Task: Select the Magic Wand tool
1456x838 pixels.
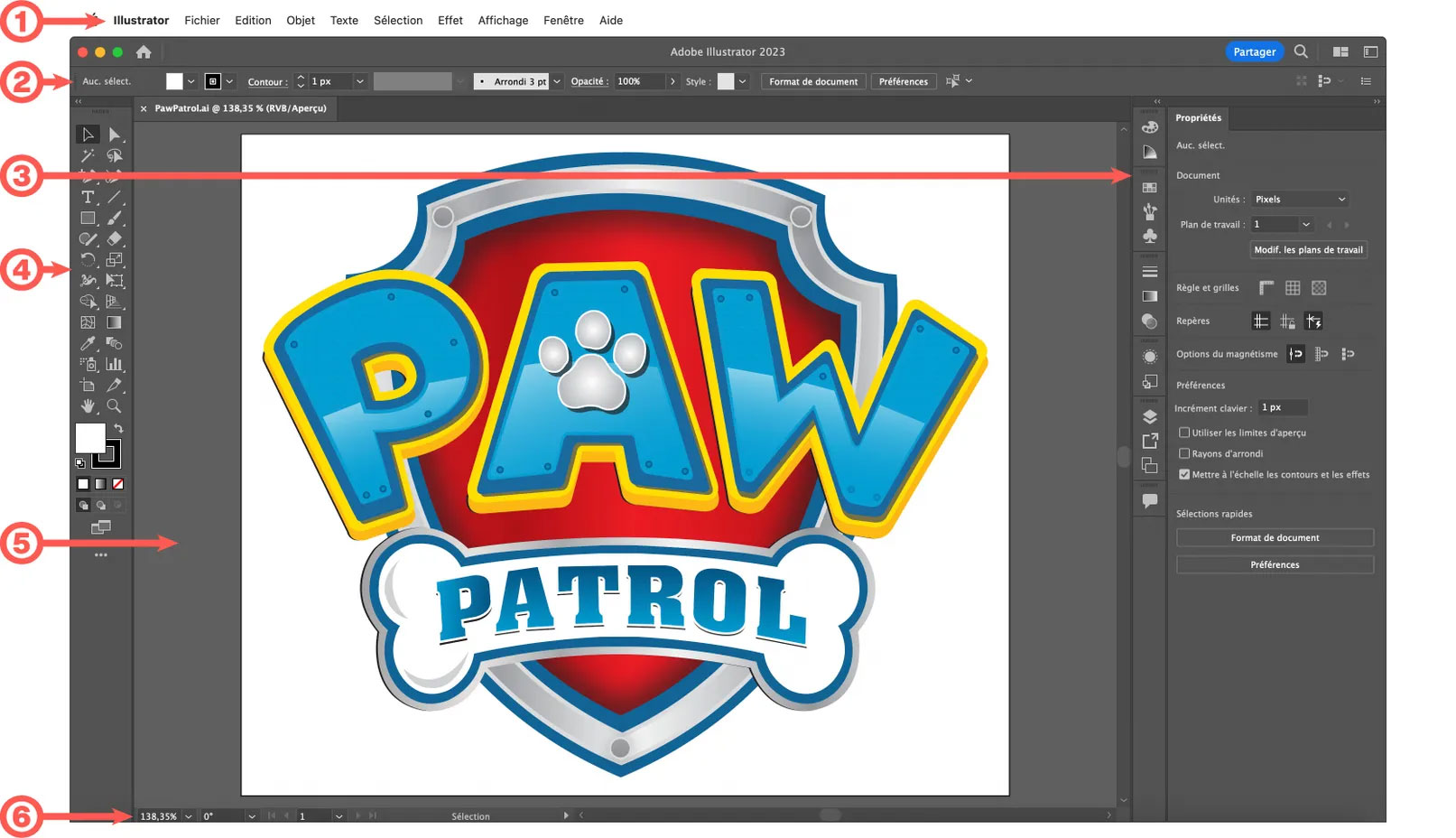Action: [x=88, y=156]
